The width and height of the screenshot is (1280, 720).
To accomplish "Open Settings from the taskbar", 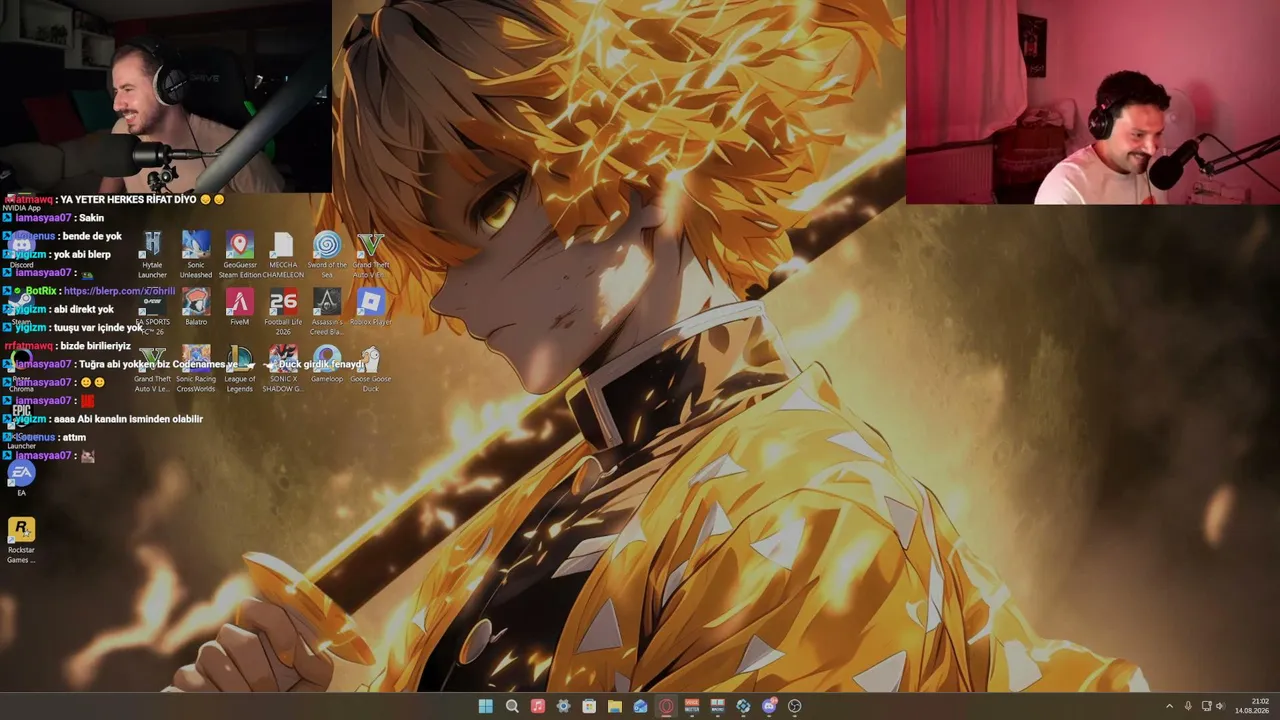I will (563, 706).
